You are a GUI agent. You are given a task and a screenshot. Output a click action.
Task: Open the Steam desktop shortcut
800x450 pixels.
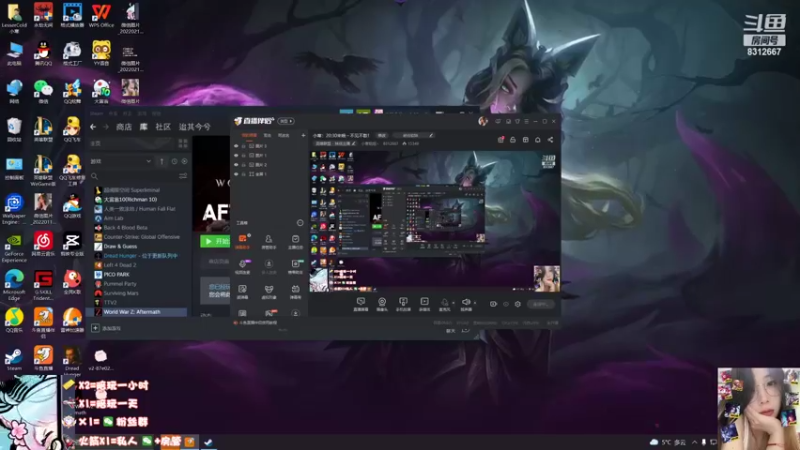tap(14, 358)
